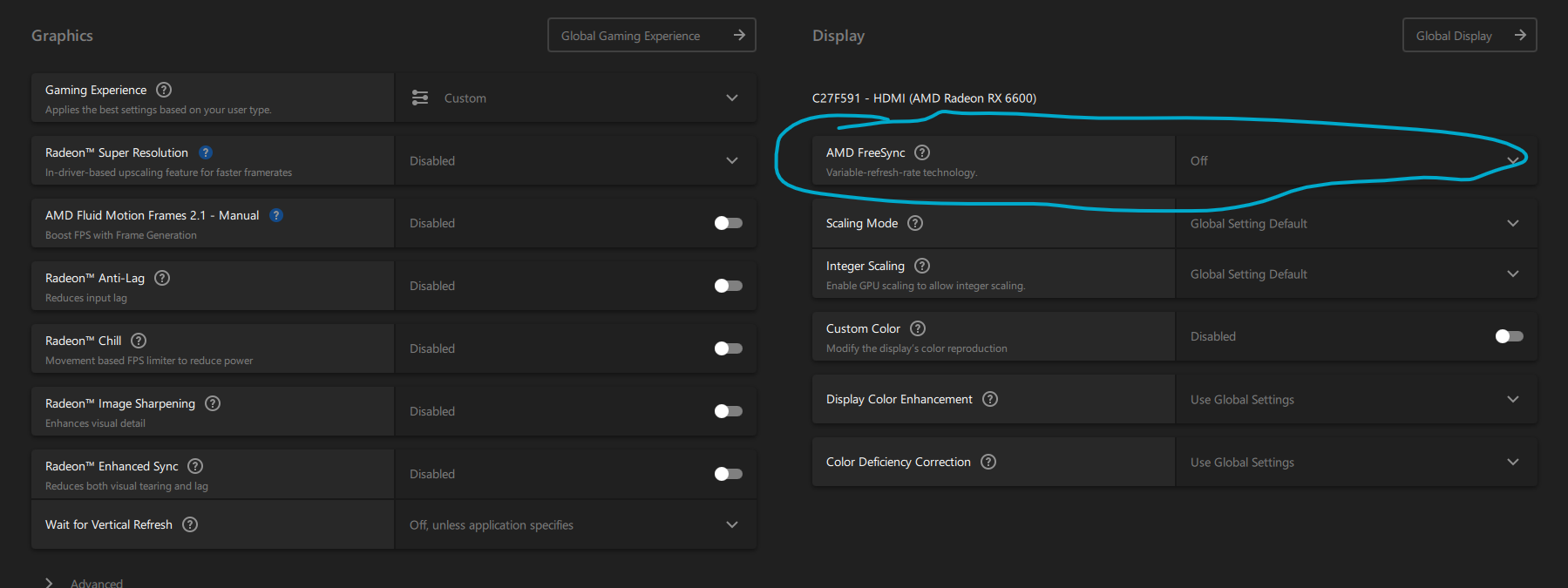This screenshot has height=588, width=1568.
Task: Open help for Display Color Enhancement
Action: [x=990, y=399]
